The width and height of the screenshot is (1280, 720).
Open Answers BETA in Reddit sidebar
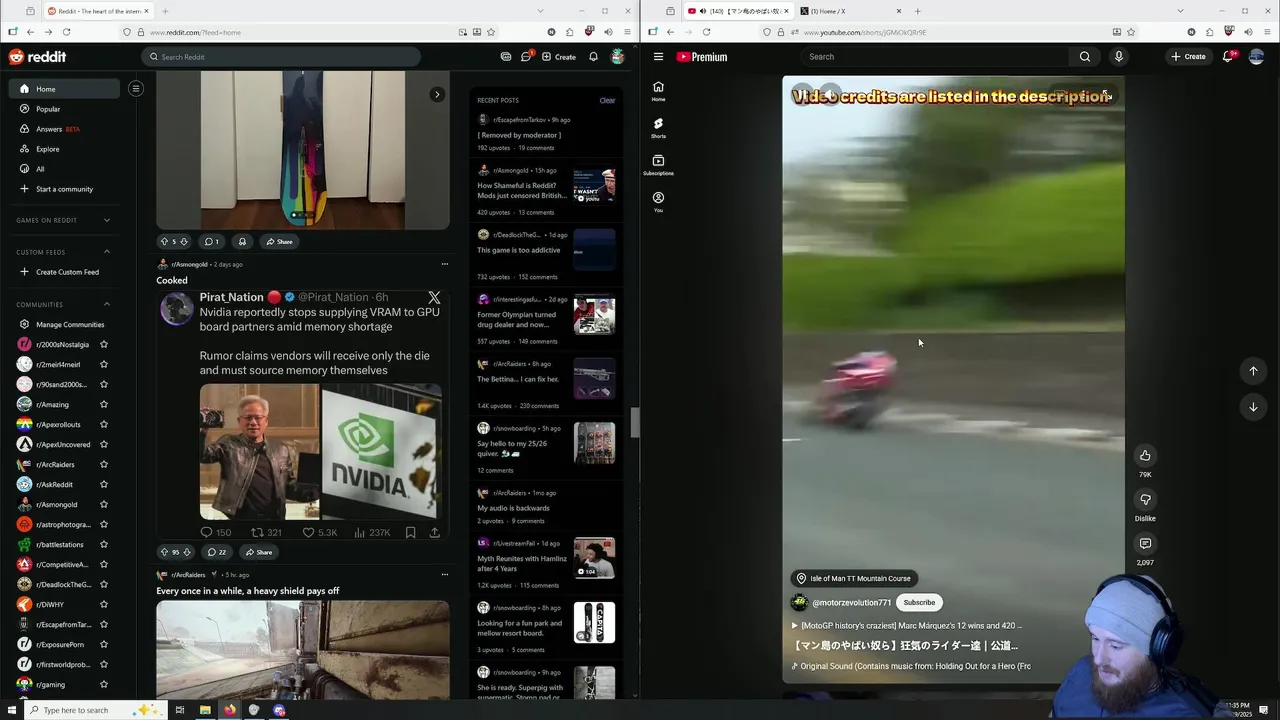pyautogui.click(x=64, y=129)
